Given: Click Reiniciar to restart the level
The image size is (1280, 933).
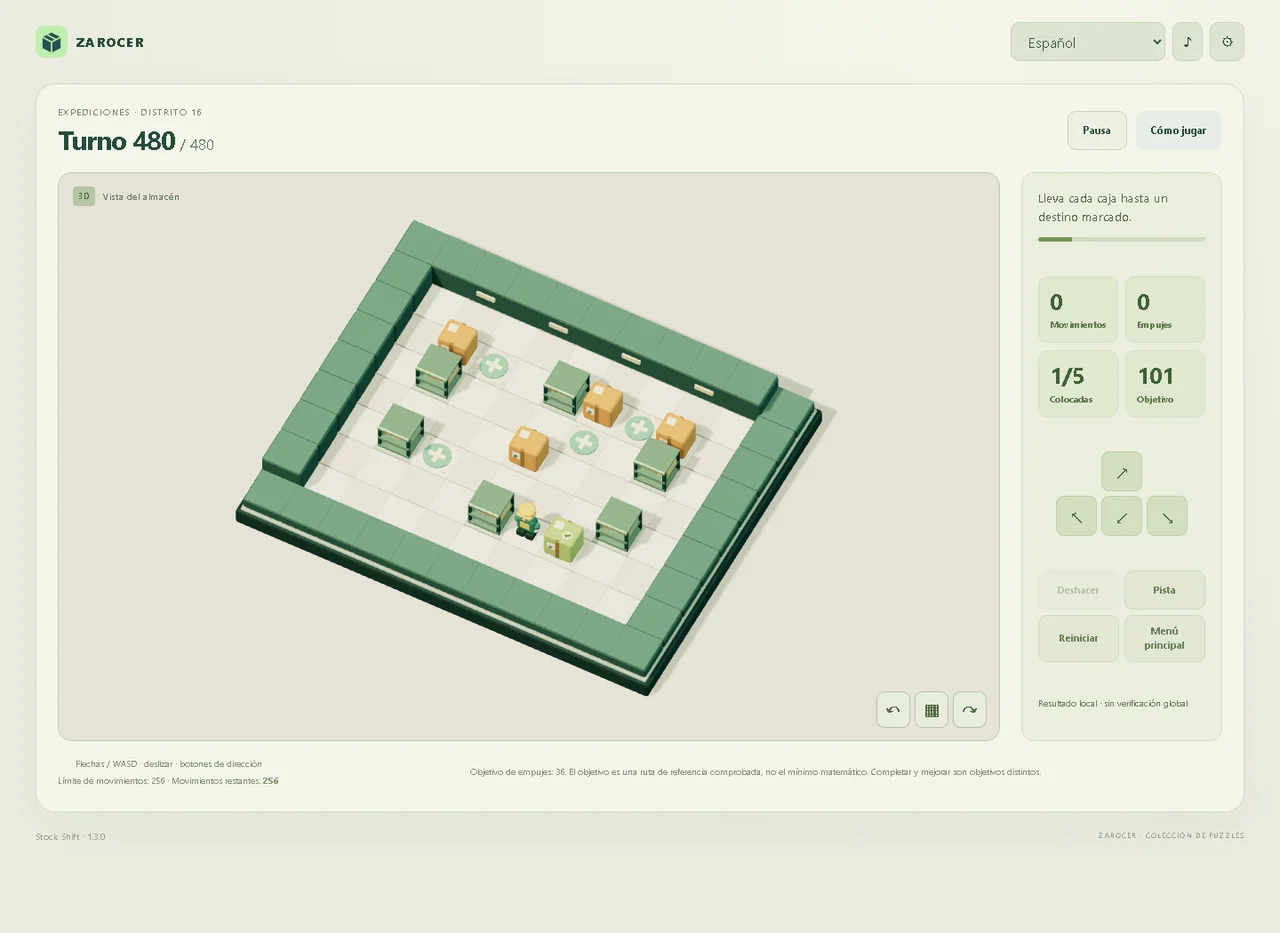Looking at the screenshot, I should click(x=1078, y=638).
